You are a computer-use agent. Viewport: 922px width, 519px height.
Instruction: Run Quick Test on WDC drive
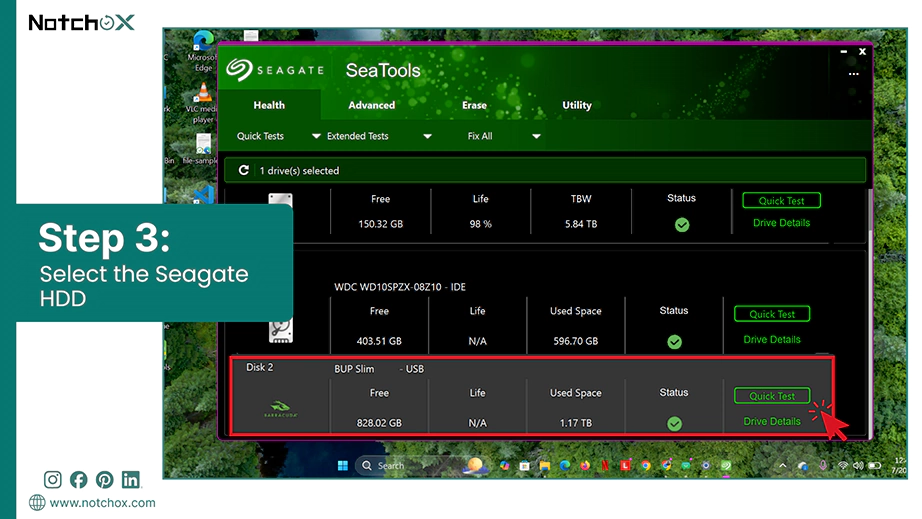772,314
